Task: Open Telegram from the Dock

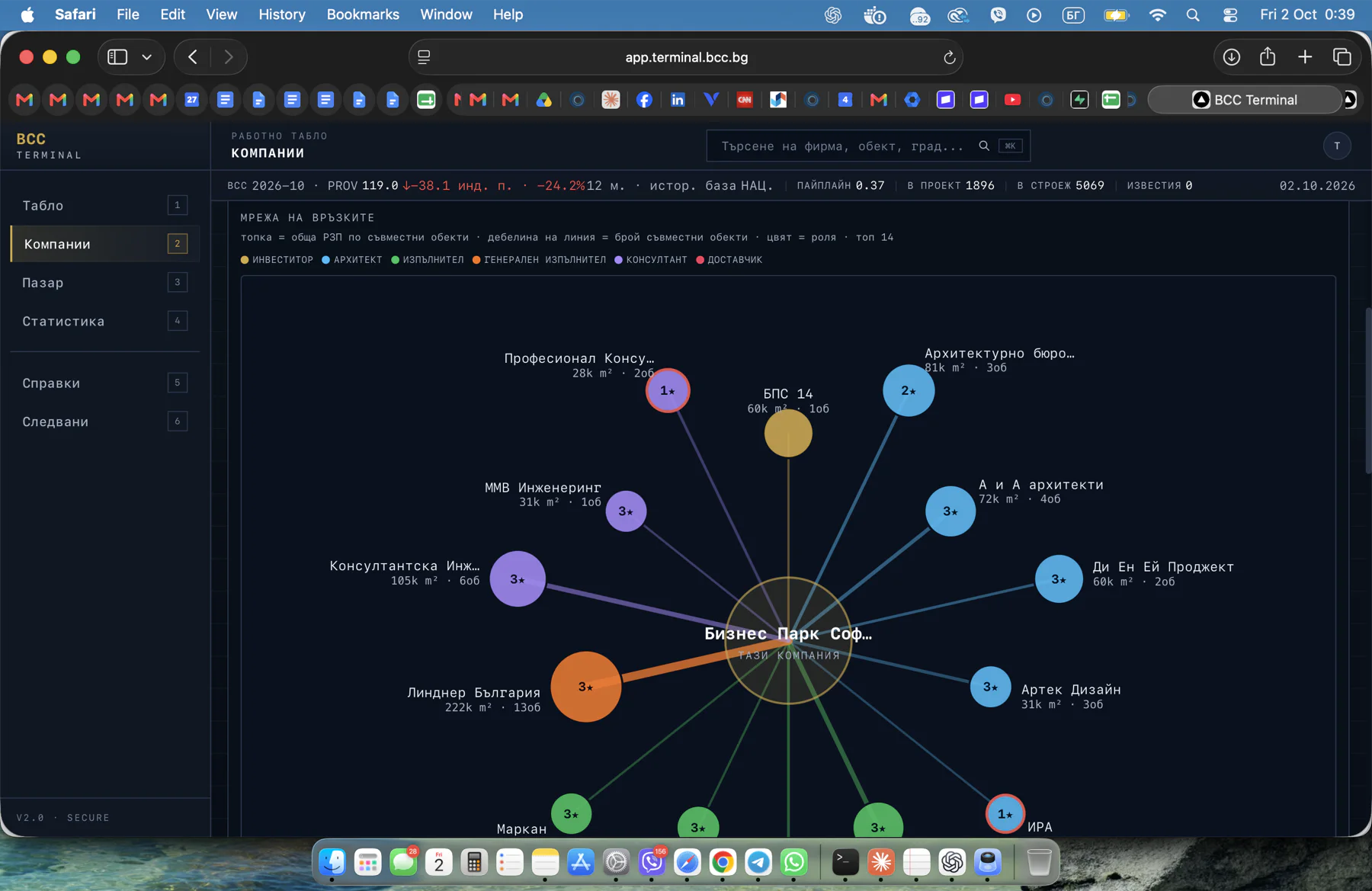Action: [x=758, y=862]
